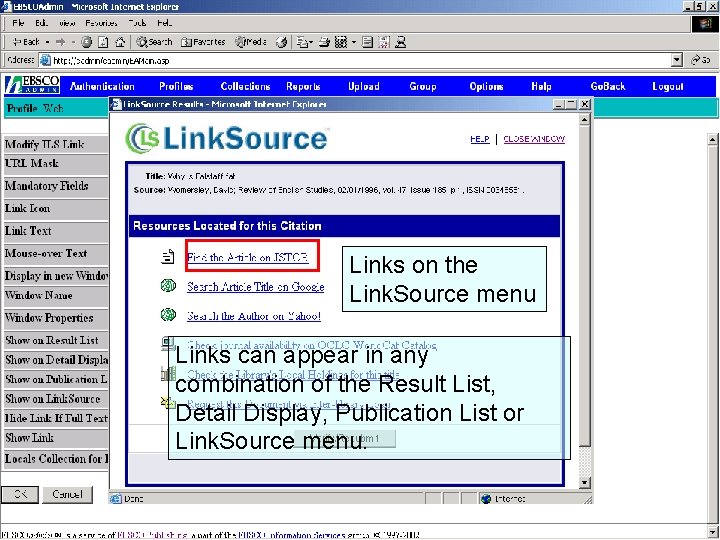Screen dimensions: 720x540
Task: Open the Reports tab
Action: click(x=303, y=86)
